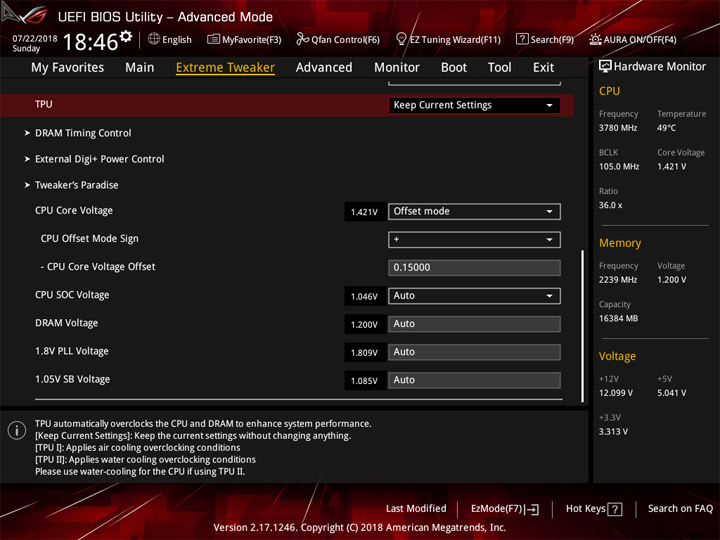Open the Tool tab

500,68
